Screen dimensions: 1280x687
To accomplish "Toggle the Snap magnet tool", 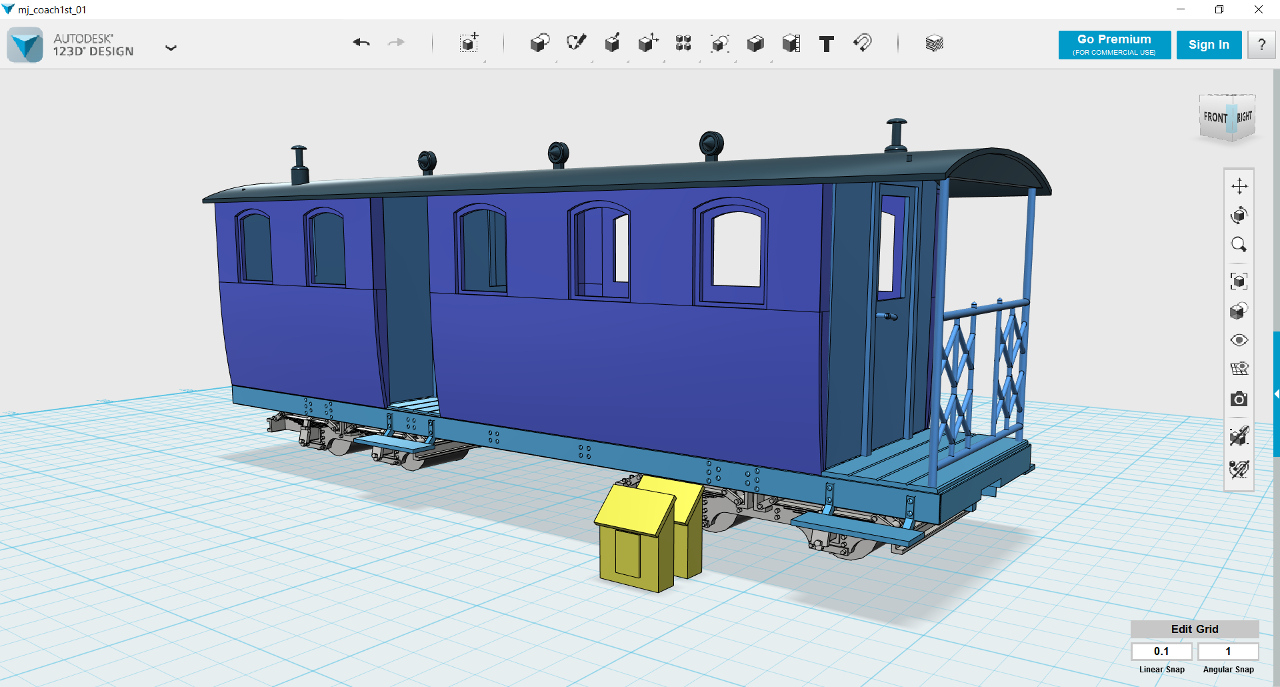I will 862,43.
